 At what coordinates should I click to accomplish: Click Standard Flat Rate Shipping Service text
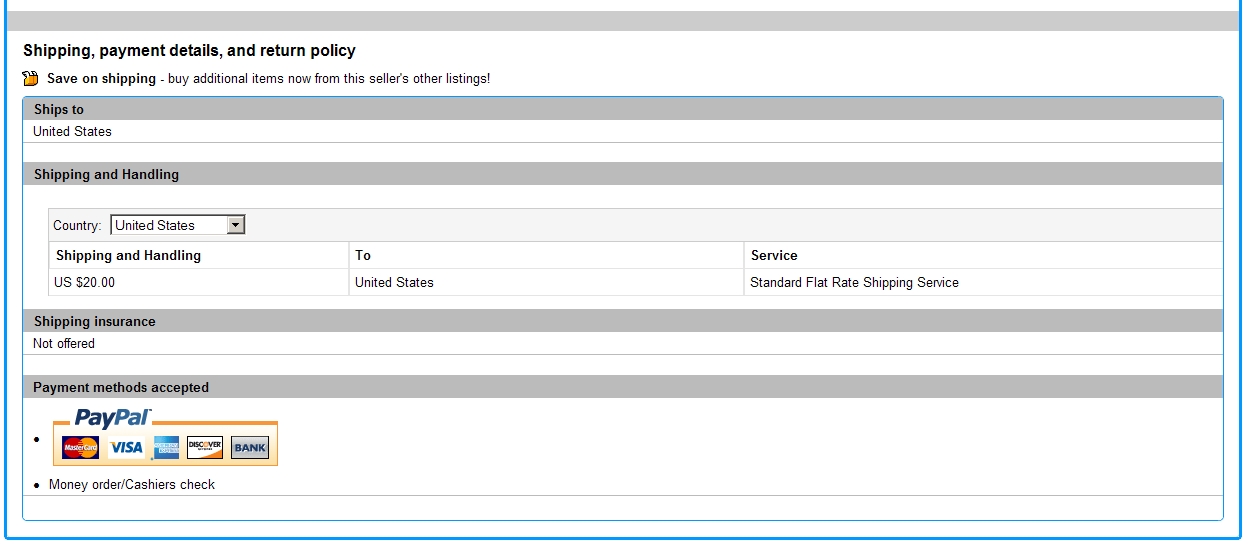coord(854,283)
